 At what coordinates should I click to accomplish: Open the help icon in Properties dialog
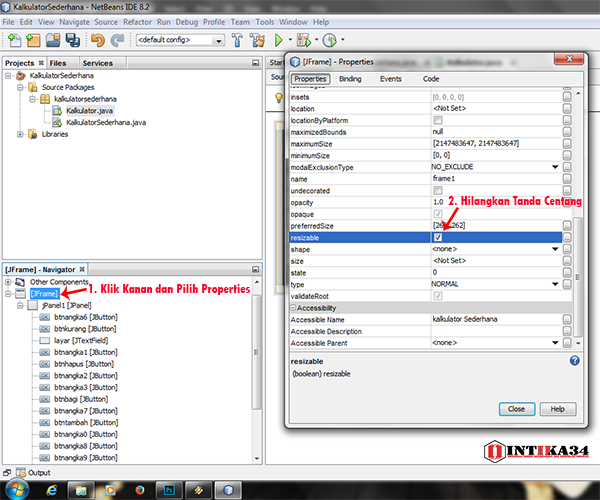point(574,360)
